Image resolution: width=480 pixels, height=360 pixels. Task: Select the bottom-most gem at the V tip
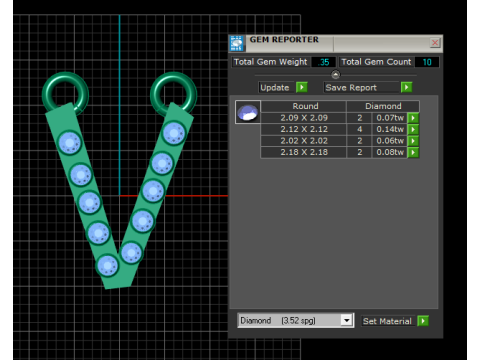107,266
